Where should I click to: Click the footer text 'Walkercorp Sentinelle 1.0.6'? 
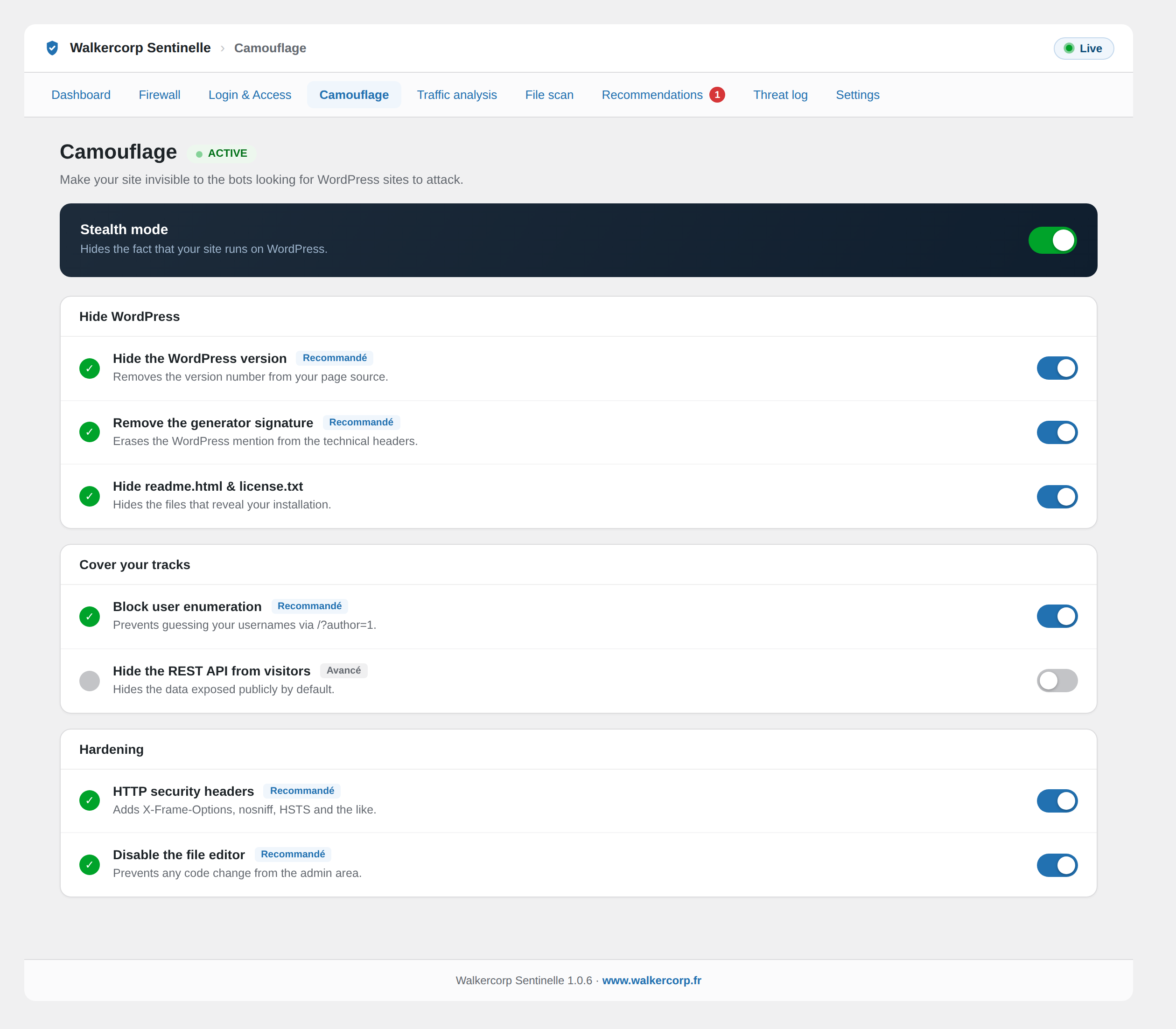[x=524, y=980]
